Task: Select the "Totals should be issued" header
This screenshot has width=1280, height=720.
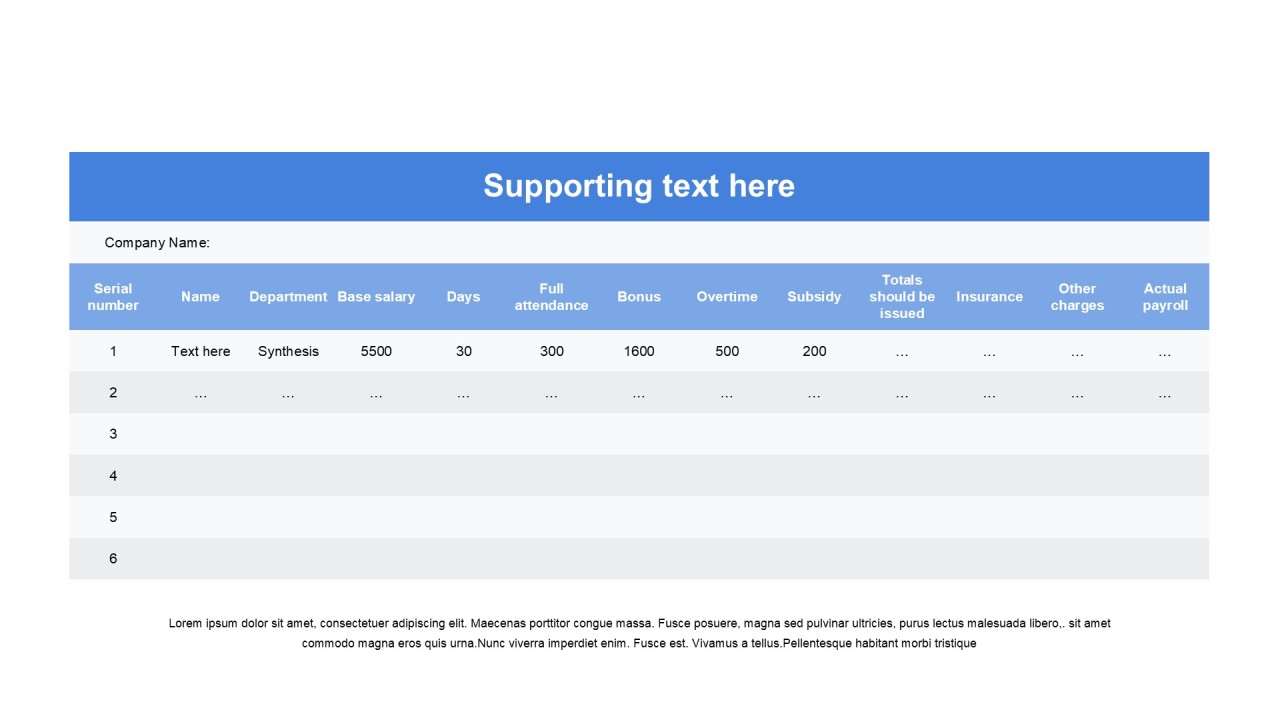Action: (902, 297)
